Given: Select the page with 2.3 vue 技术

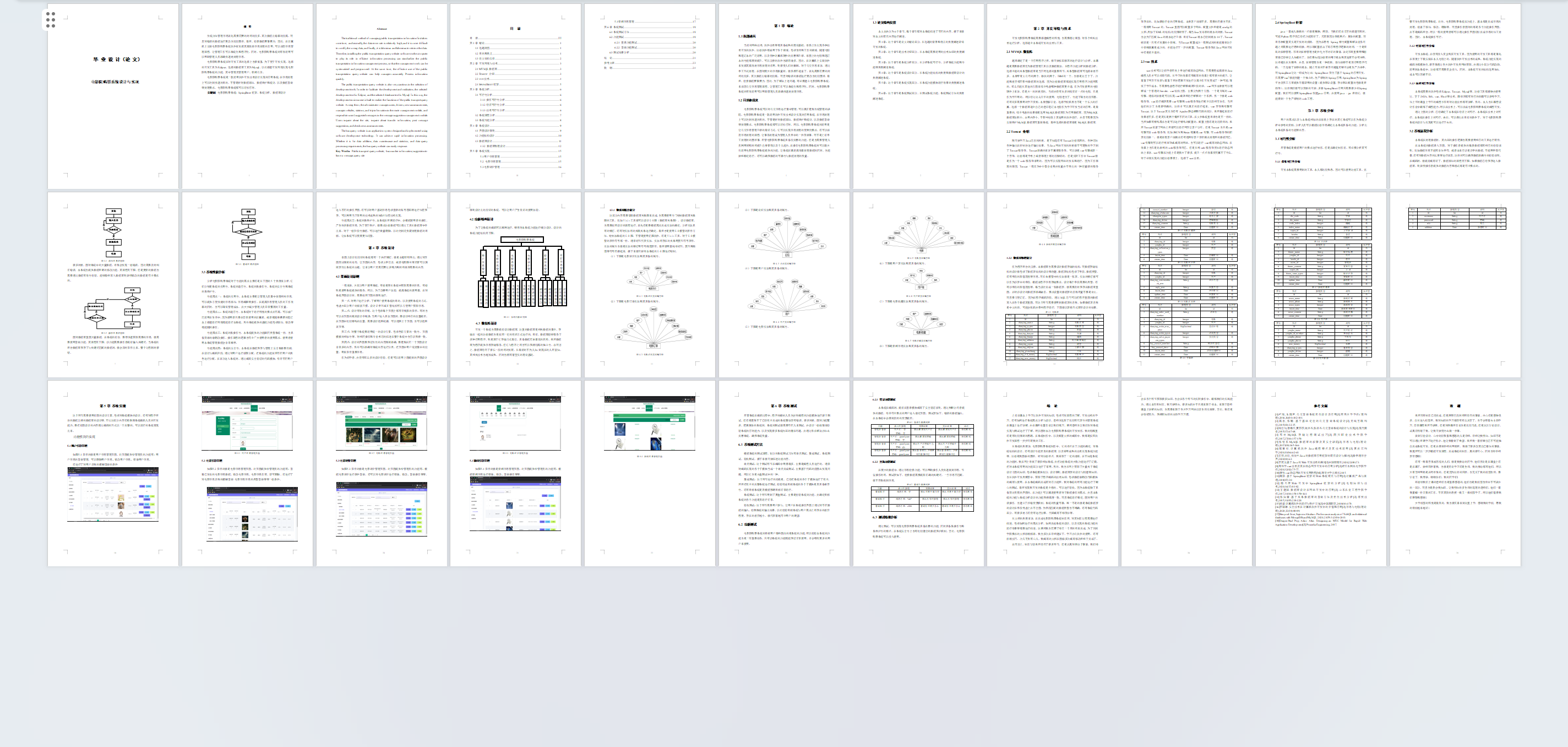Looking at the screenshot, I should coord(1186,96).
